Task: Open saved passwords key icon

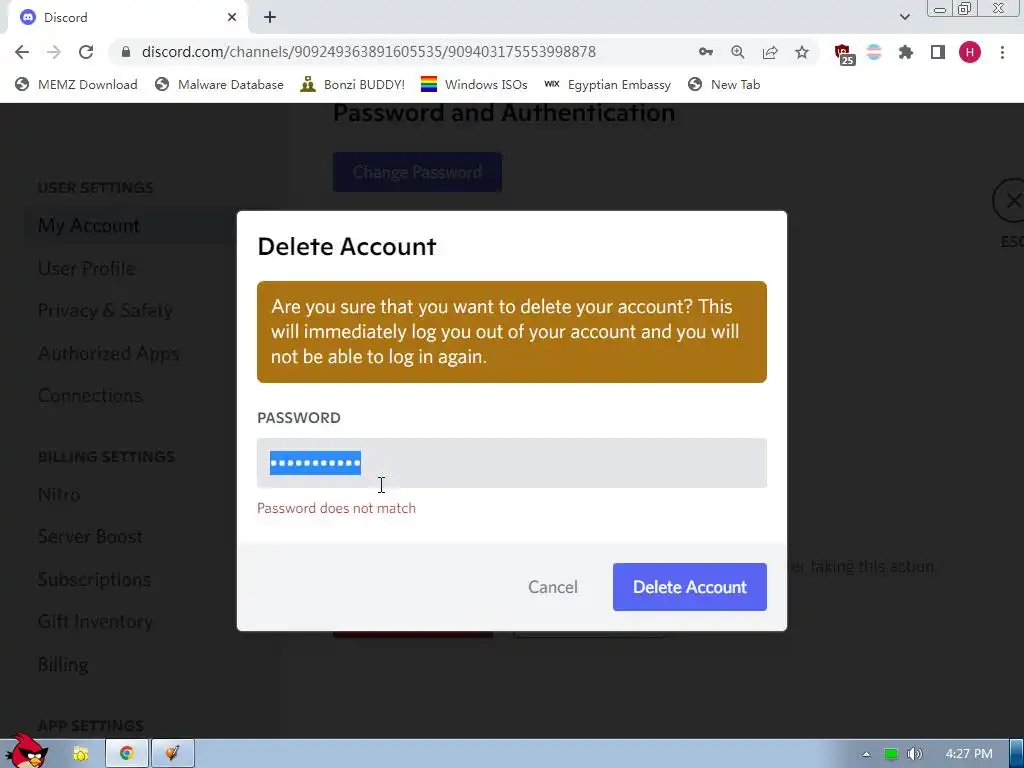Action: click(x=705, y=52)
